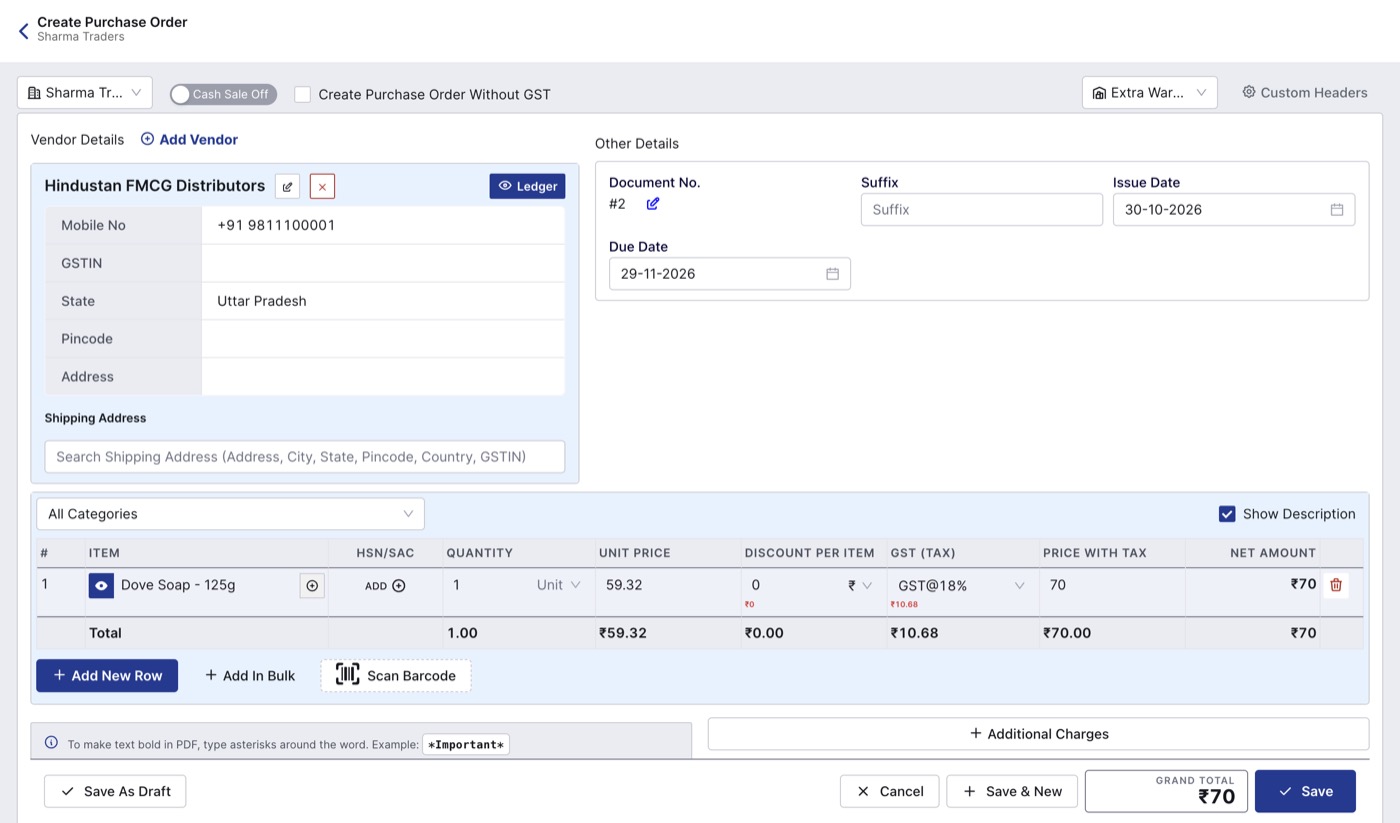The width and height of the screenshot is (1400, 823).
Task: Open Custom Headers settings
Action: pos(1305,93)
